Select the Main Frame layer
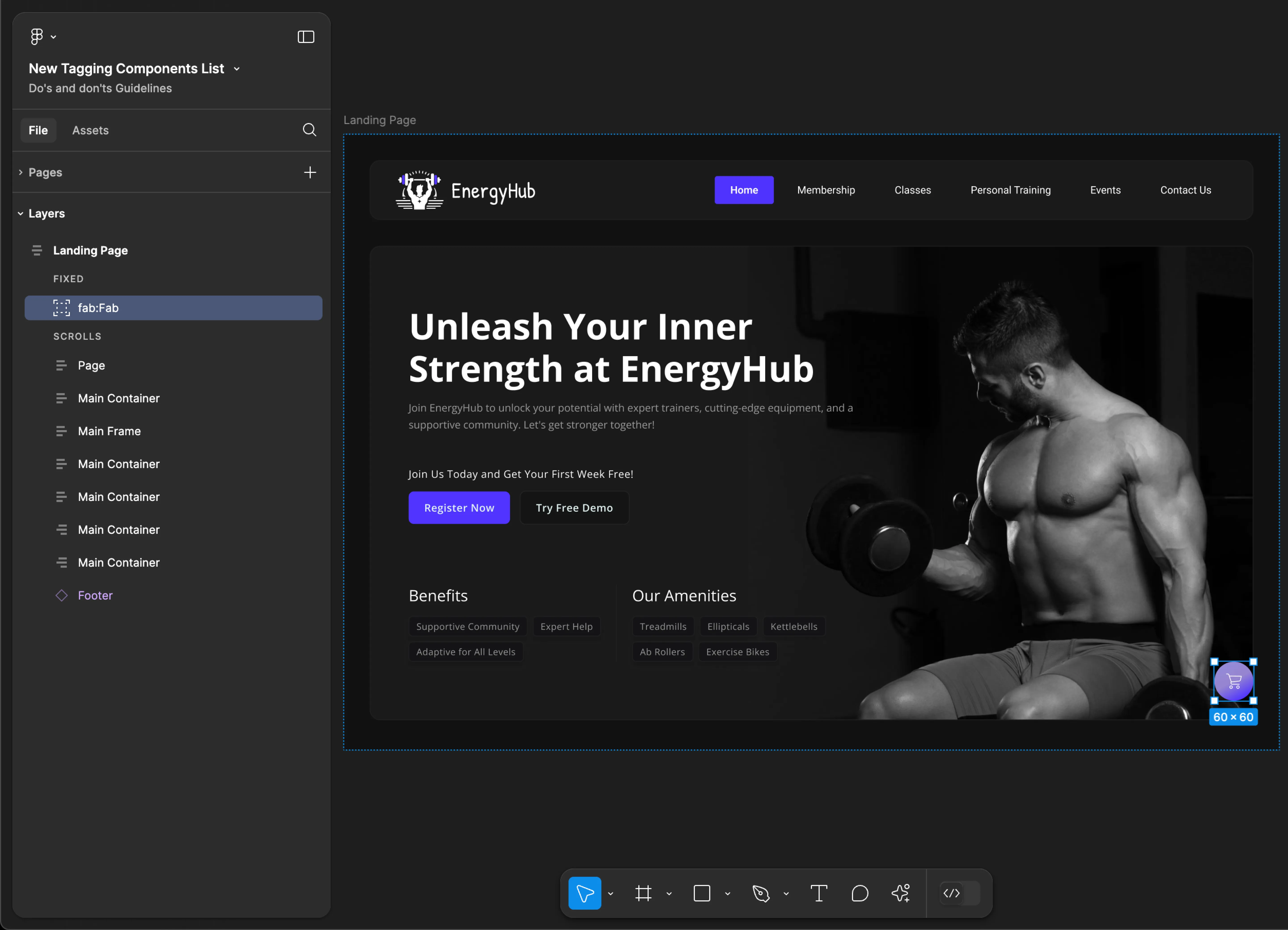Image resolution: width=1288 pixels, height=930 pixels. [x=109, y=431]
